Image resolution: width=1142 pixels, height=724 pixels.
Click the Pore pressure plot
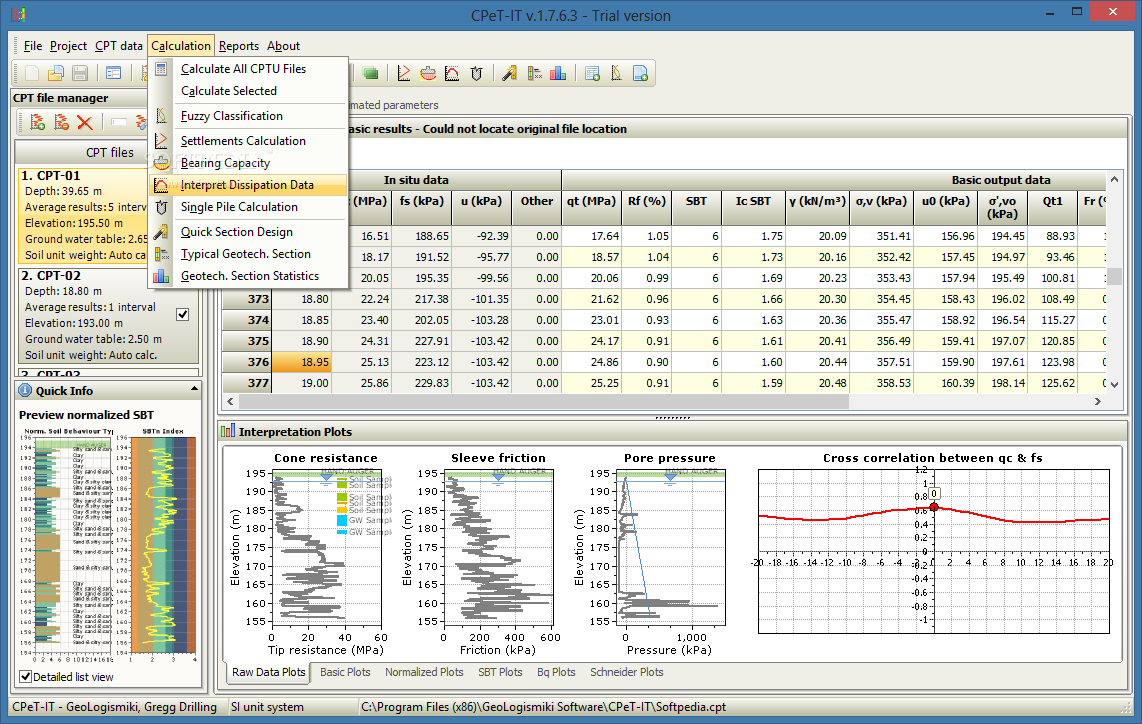[x=671, y=547]
